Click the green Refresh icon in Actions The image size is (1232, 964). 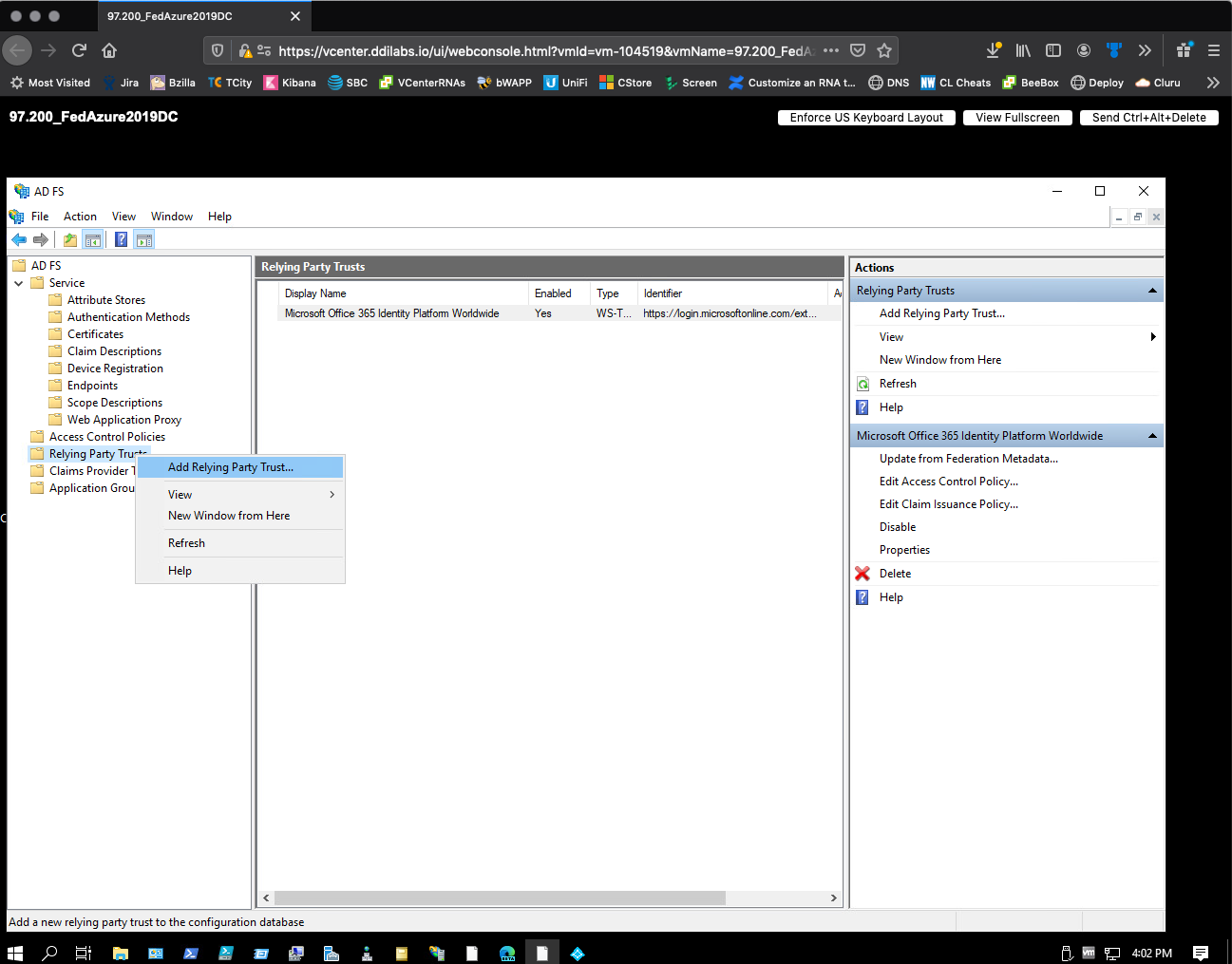862,384
